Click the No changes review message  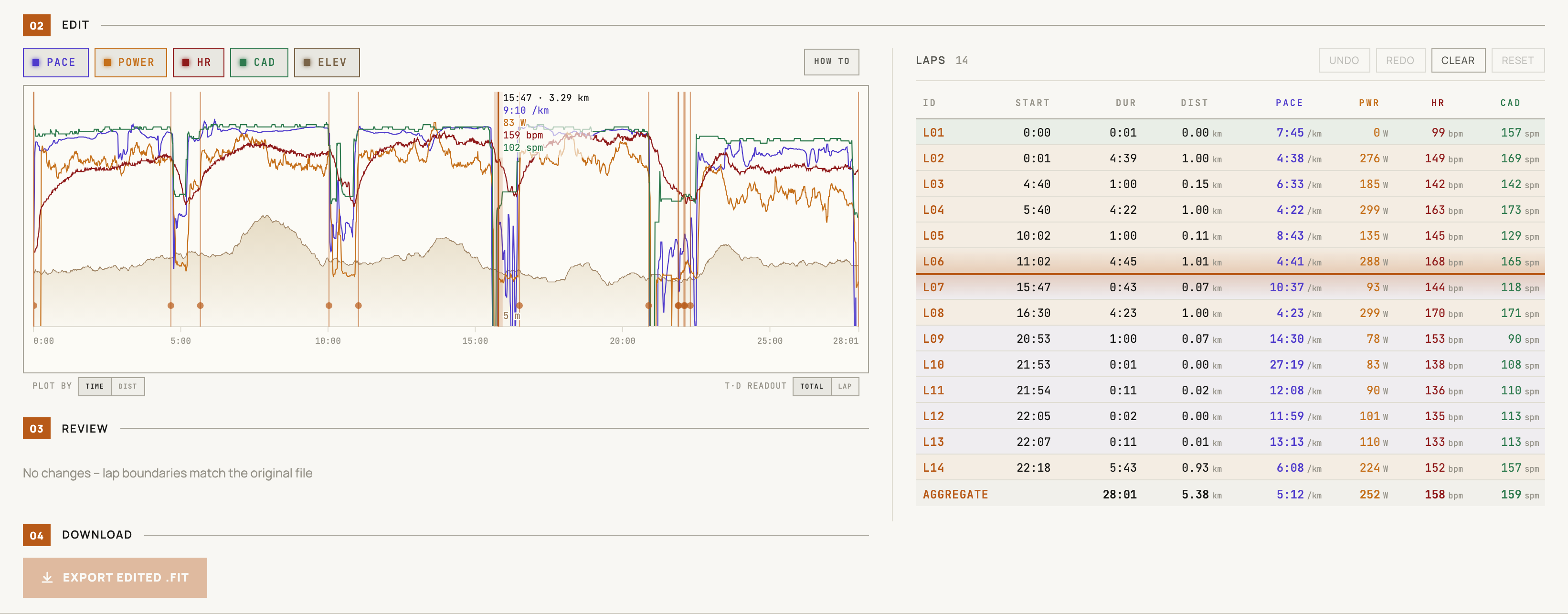168,473
